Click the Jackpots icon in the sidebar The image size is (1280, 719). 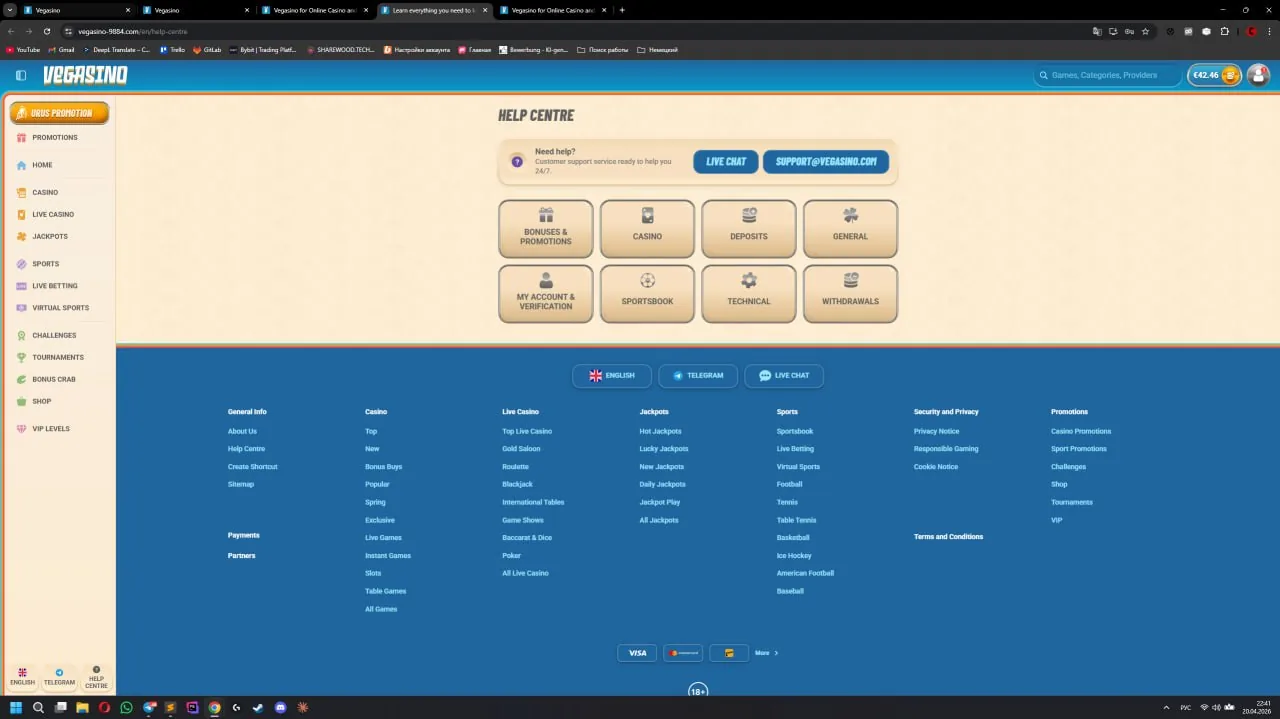[x=22, y=236]
